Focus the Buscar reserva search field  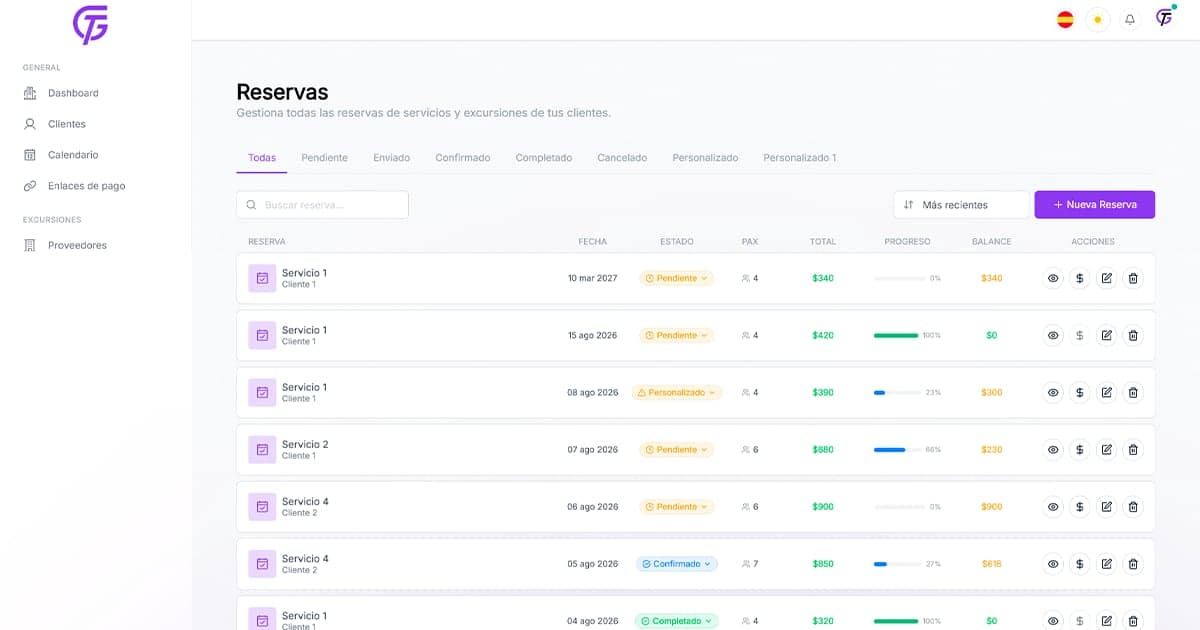(322, 204)
